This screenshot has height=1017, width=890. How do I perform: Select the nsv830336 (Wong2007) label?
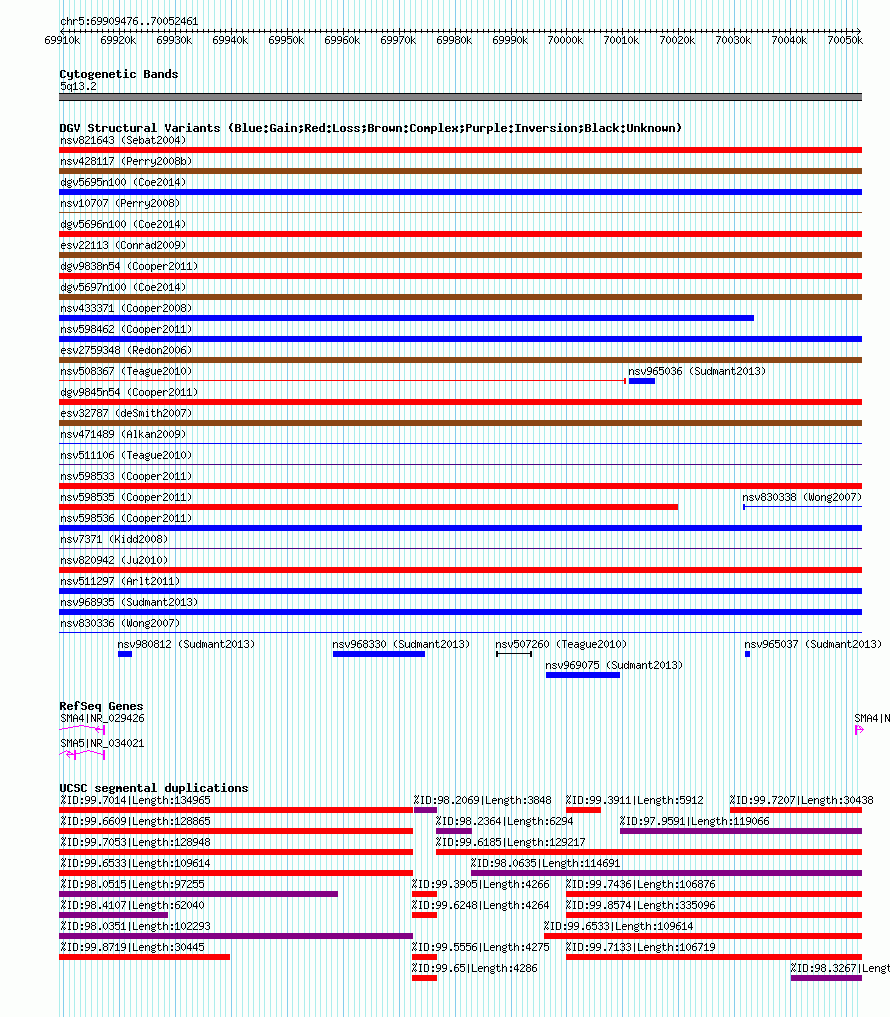tap(120, 623)
